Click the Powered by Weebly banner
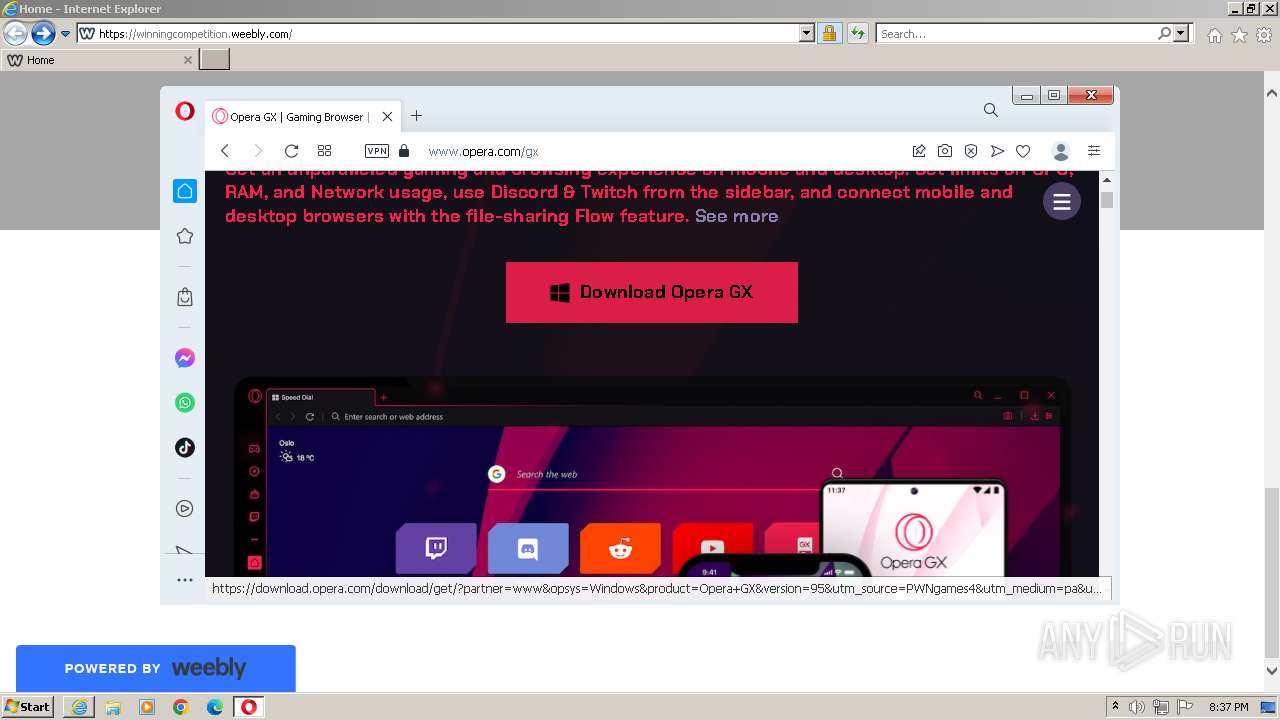The image size is (1280, 720). click(156, 668)
